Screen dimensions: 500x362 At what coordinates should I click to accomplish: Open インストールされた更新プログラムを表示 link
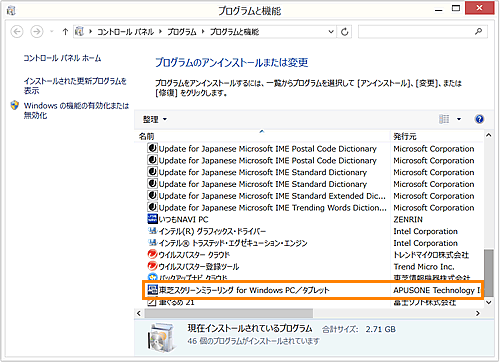pyautogui.click(x=75, y=86)
